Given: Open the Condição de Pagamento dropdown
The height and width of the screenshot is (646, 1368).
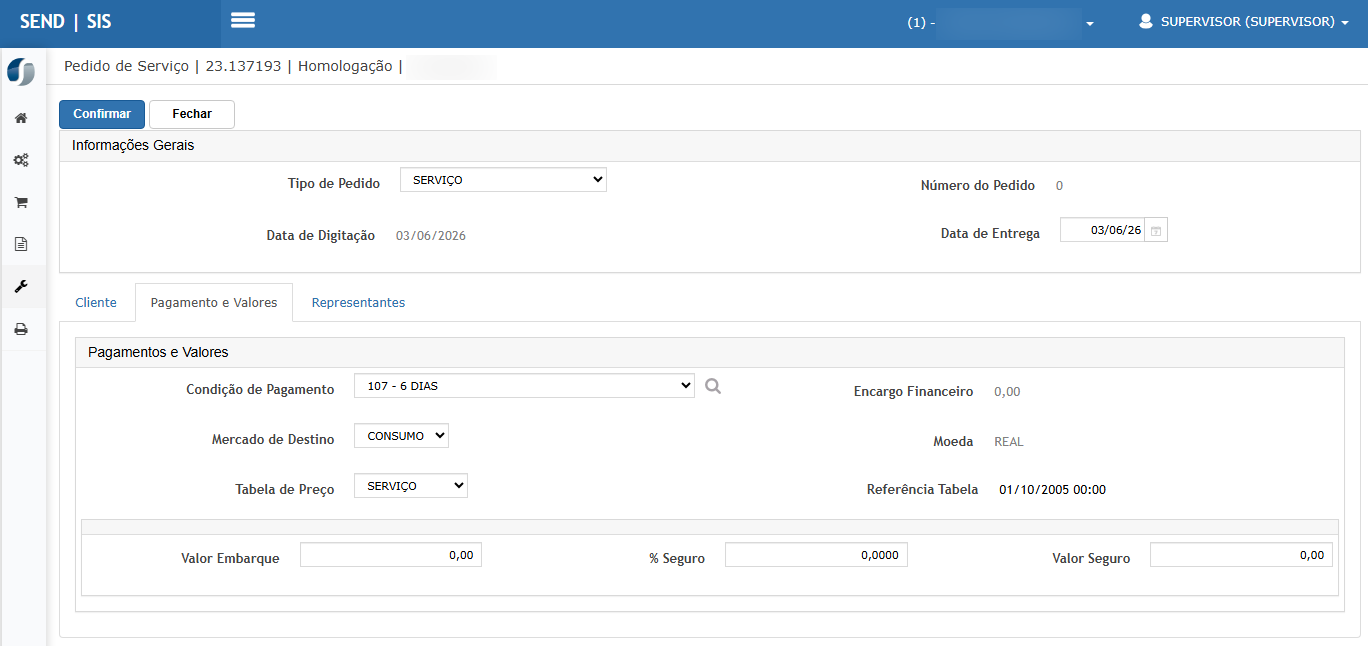Looking at the screenshot, I should 524,386.
